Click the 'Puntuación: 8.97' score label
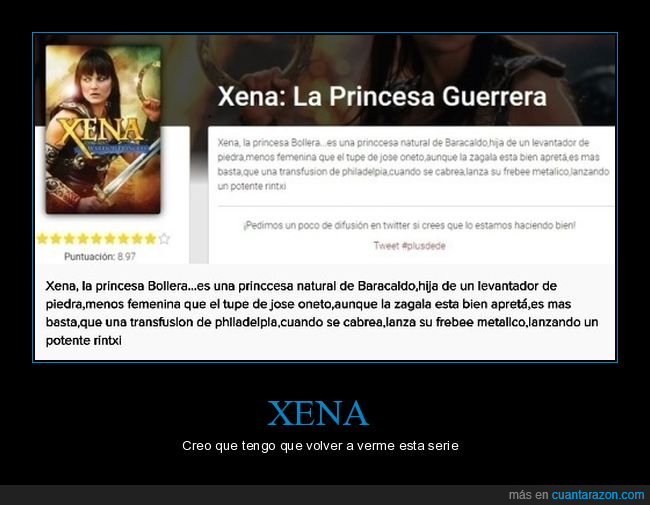The width and height of the screenshot is (650, 505). pyautogui.click(x=100, y=257)
